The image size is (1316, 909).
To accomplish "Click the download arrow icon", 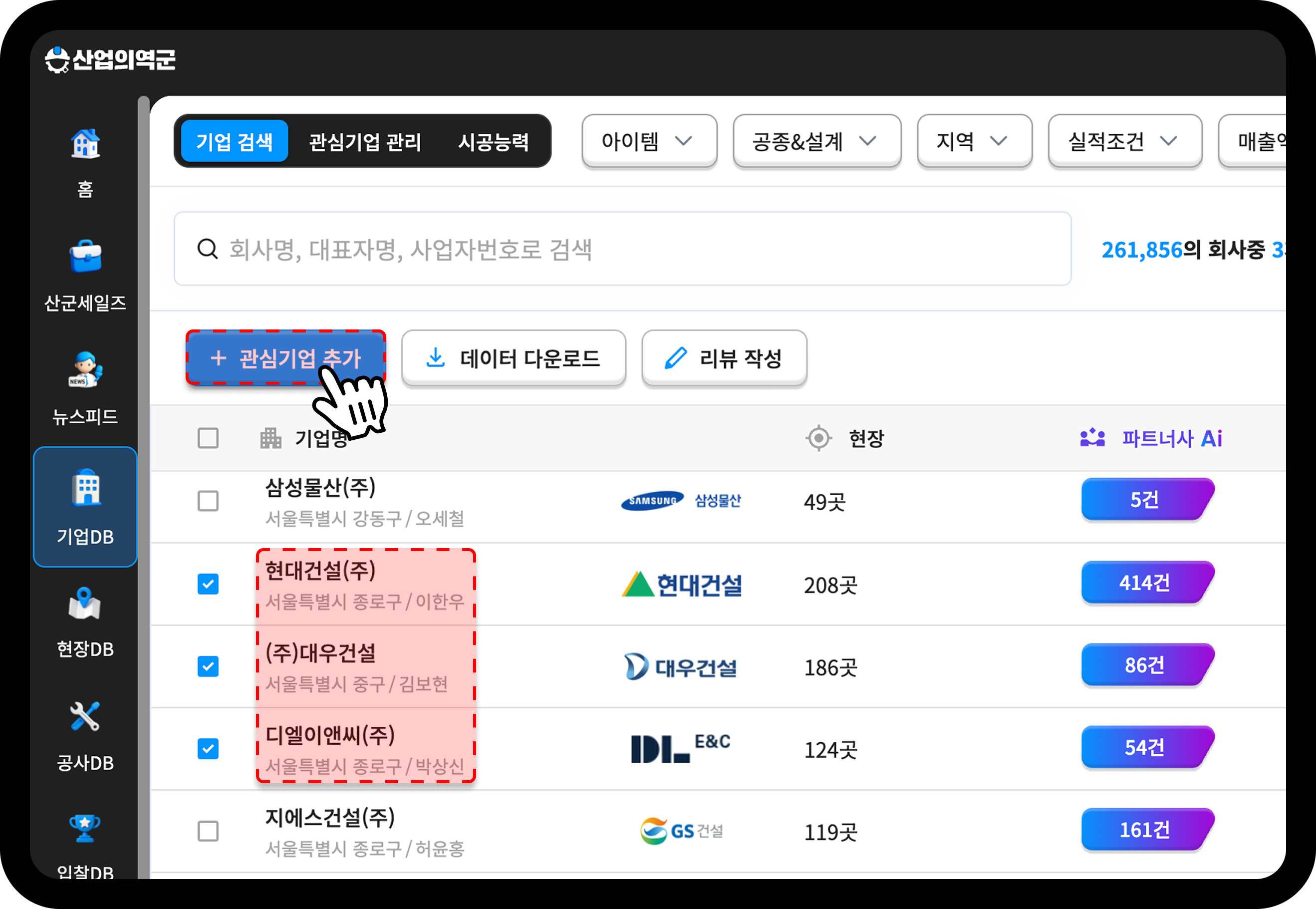I will point(436,358).
